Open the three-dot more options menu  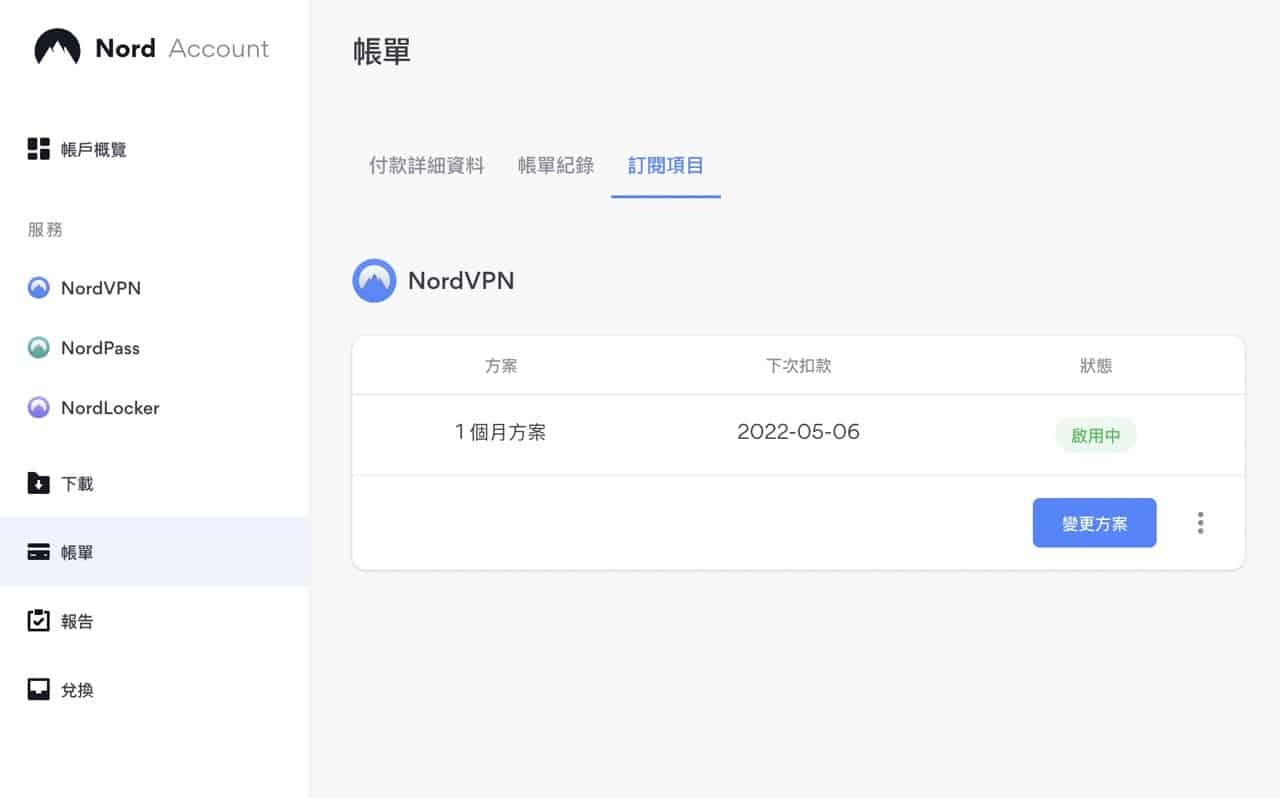click(x=1200, y=523)
